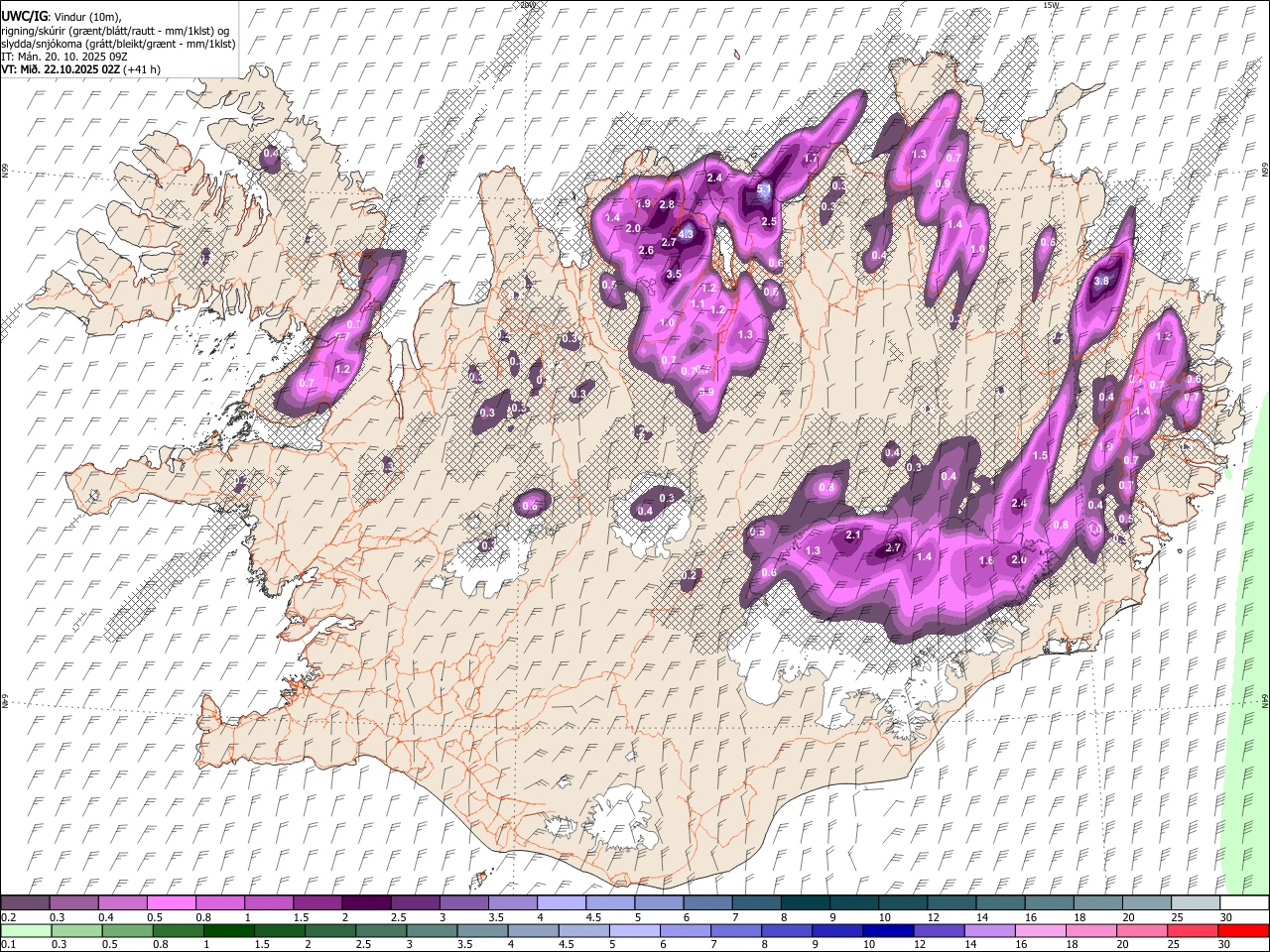Pick red rain swatch labeled 30
Screen dimensions: 1270x952
[x=1242, y=930]
